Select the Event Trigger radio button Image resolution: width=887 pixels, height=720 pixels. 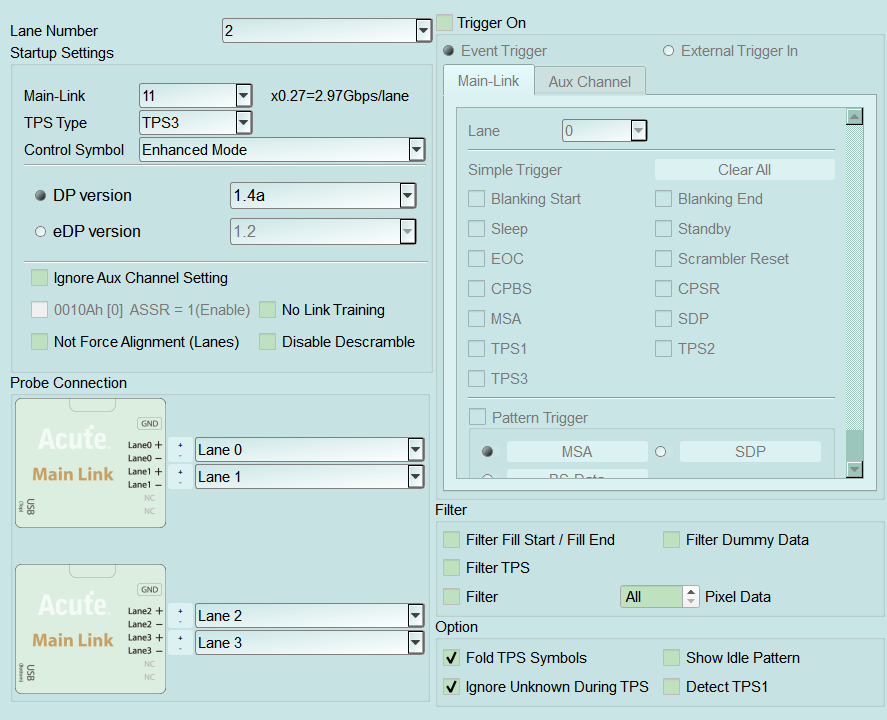(449, 51)
